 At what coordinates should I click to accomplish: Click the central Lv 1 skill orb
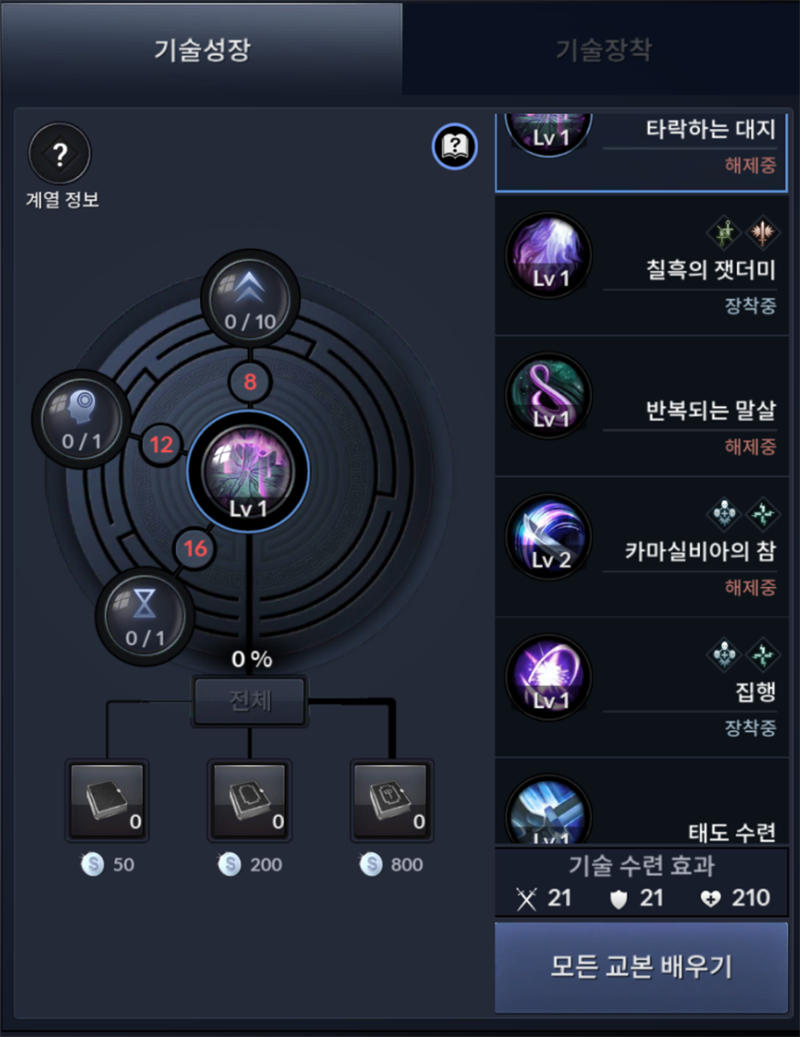point(248,472)
